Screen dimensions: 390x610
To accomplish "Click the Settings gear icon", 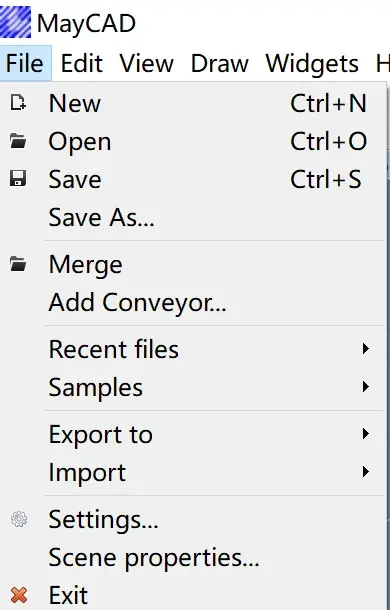I will tap(19, 519).
